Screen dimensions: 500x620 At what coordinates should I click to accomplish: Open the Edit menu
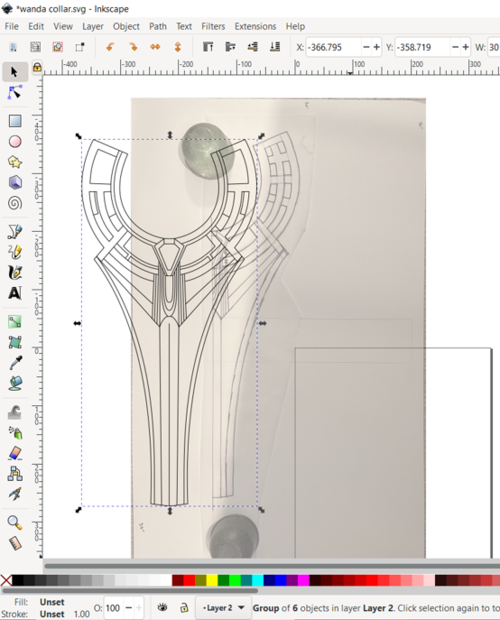click(36, 26)
